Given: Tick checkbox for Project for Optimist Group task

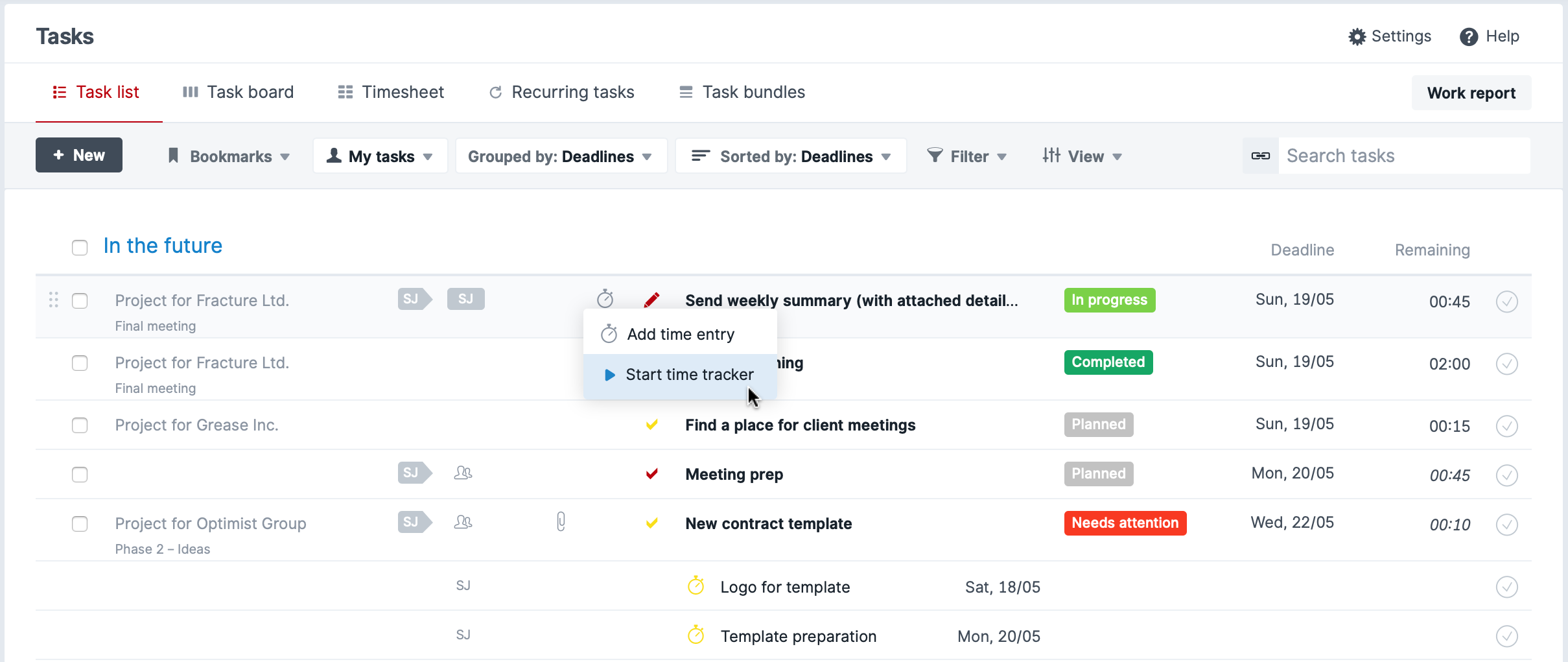Looking at the screenshot, I should (80, 524).
